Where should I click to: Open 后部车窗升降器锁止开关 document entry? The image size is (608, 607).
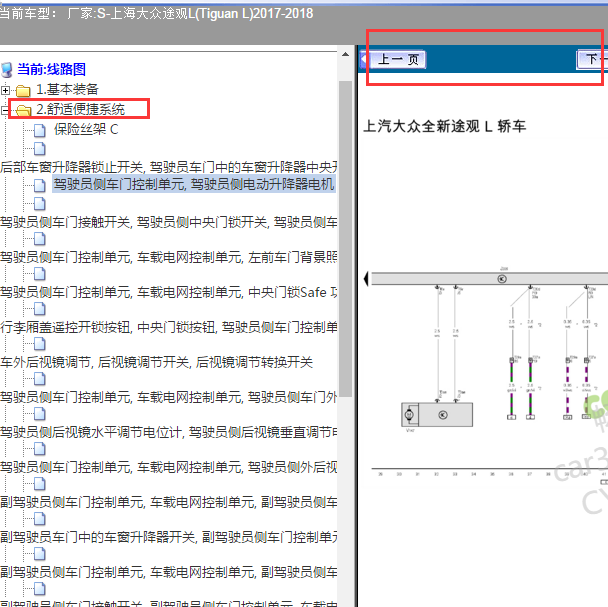tap(169, 167)
